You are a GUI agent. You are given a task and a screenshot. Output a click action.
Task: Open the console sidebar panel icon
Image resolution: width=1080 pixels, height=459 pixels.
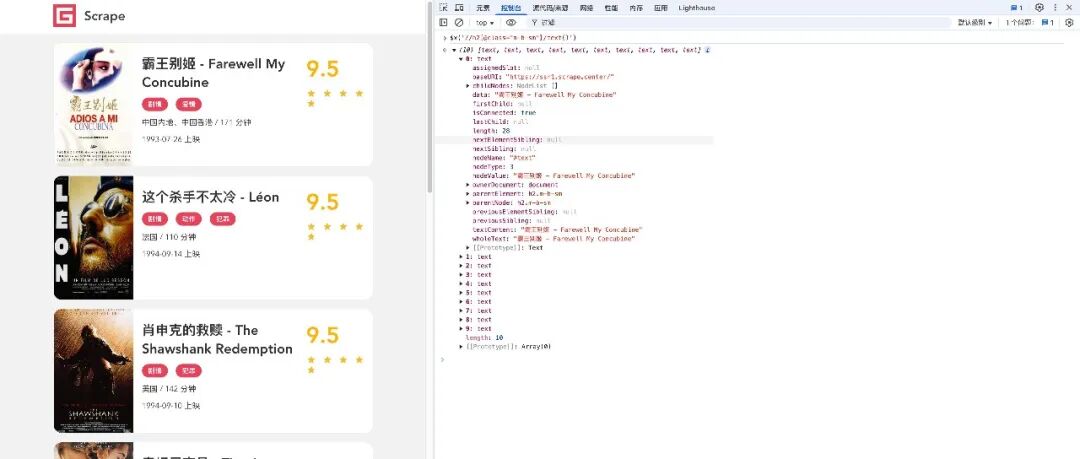(444, 23)
